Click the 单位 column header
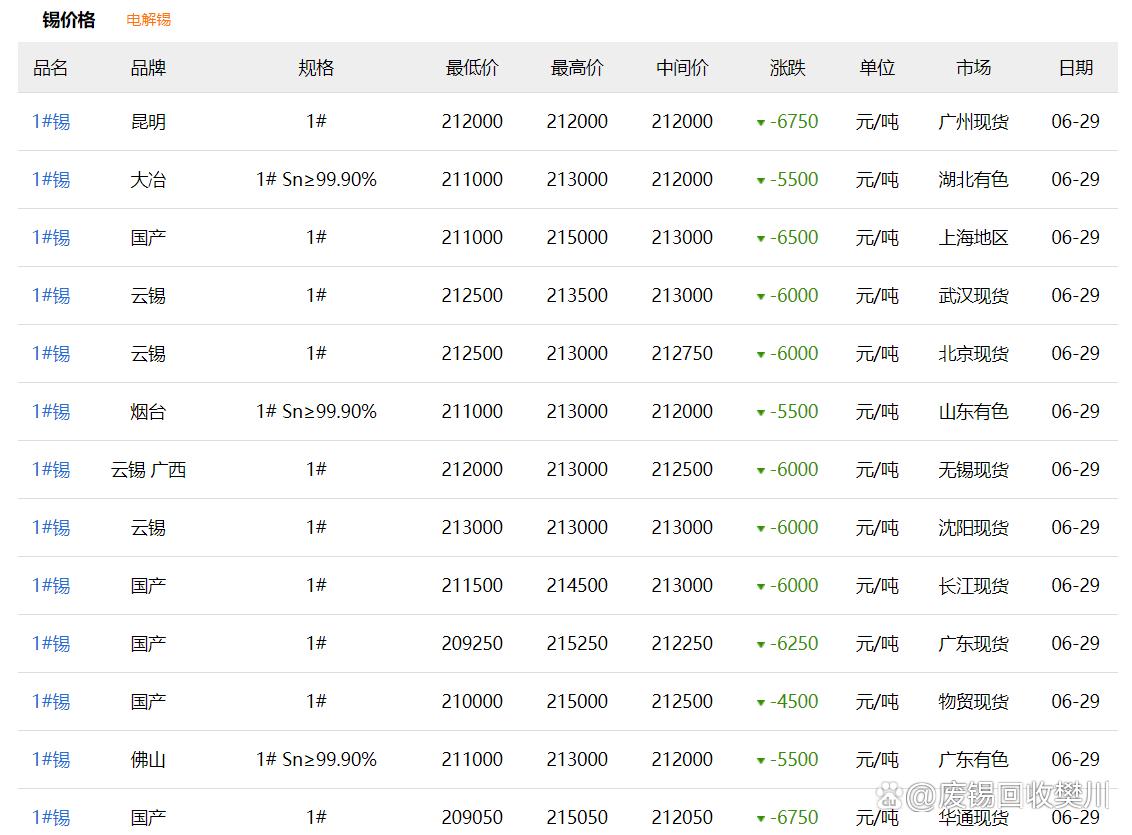Viewport: 1132px width, 835px height. [x=877, y=68]
